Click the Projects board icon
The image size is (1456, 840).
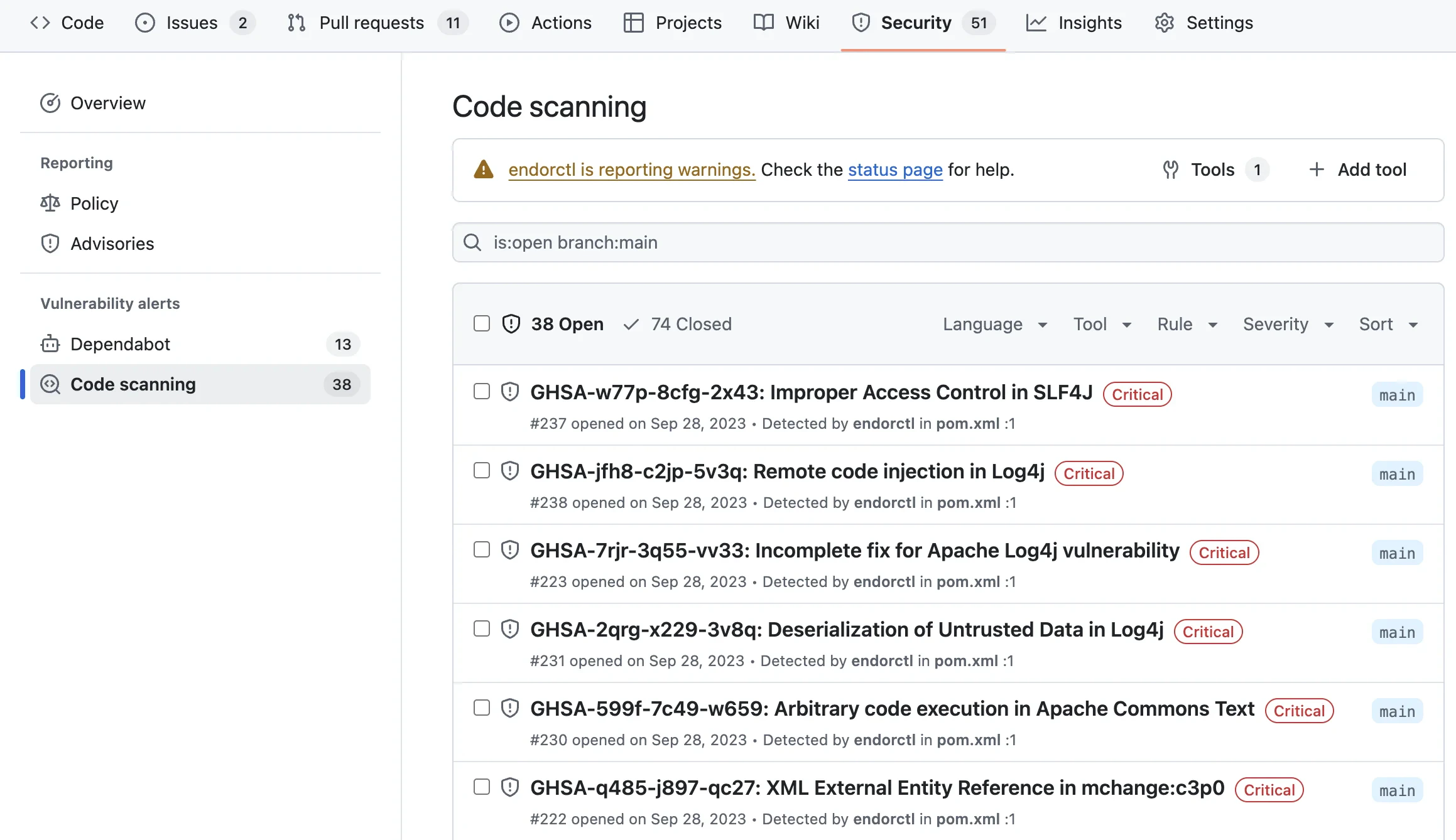tap(632, 23)
